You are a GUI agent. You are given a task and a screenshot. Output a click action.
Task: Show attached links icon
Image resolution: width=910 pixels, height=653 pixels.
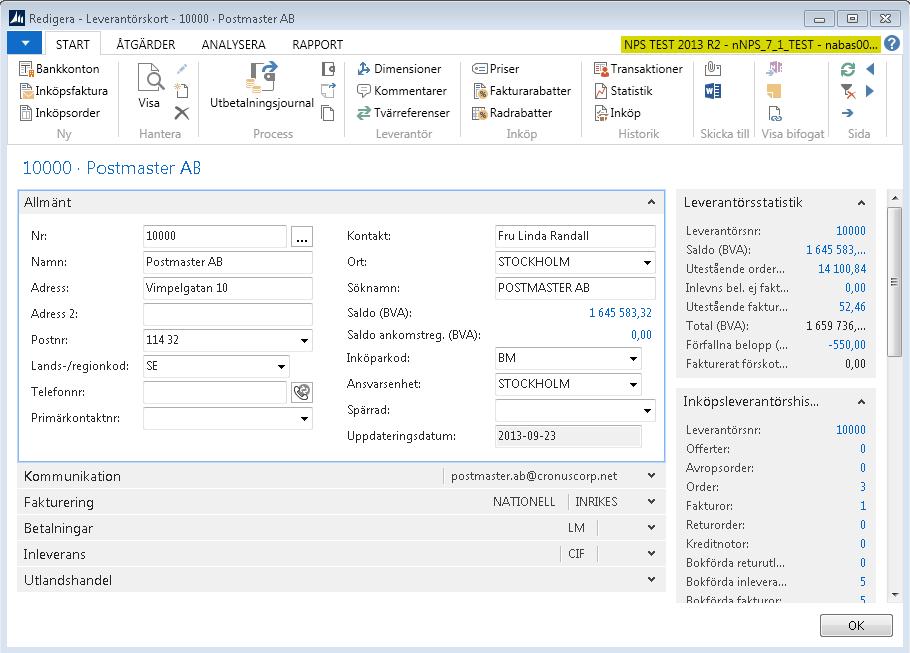coord(774,113)
